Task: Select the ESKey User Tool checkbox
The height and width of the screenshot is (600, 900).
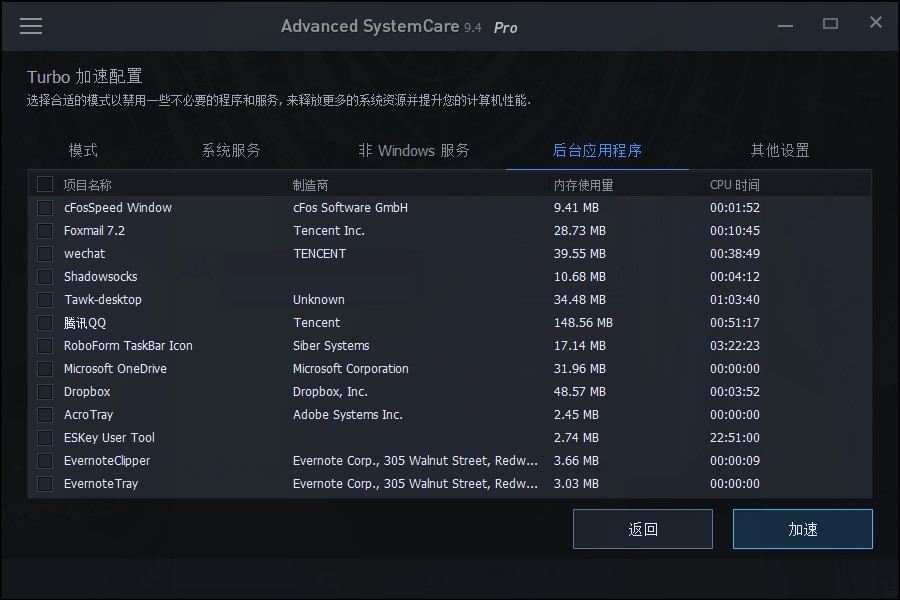Action: [x=45, y=438]
